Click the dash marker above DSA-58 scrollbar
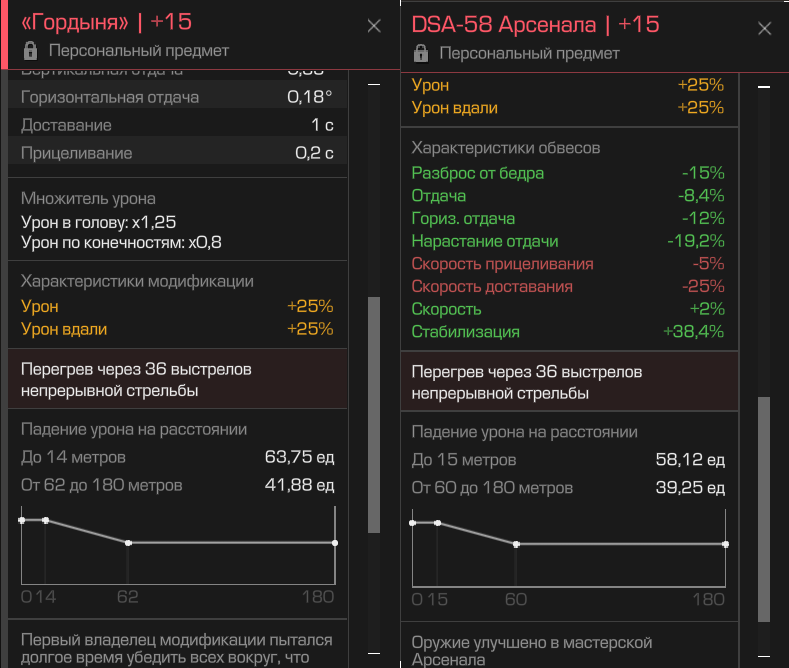The height and width of the screenshot is (668, 789). 764,88
